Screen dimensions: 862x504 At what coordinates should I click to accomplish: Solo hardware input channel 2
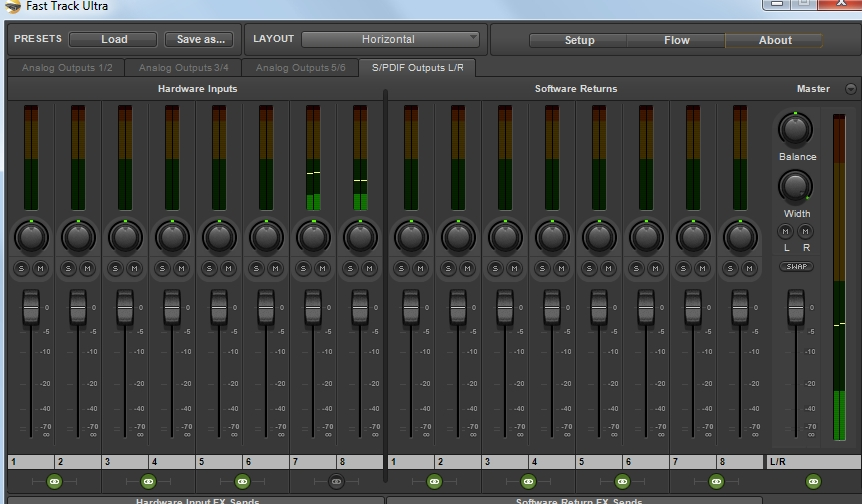tap(68, 268)
